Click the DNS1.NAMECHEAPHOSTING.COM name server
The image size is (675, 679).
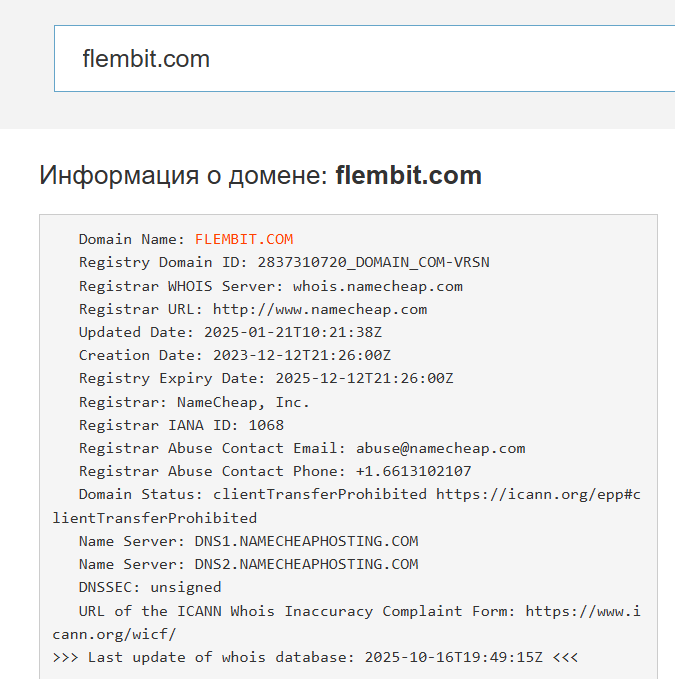[306, 541]
